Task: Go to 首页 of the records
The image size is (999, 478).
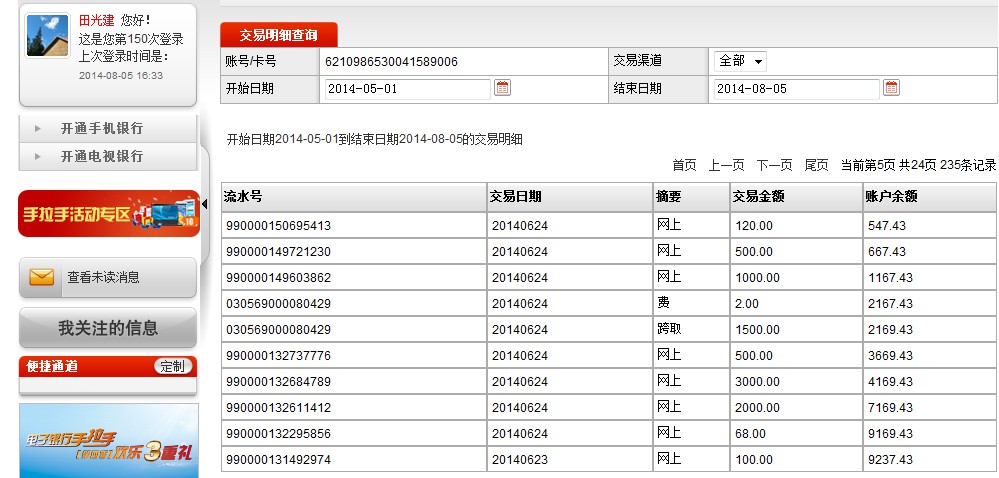Action: 684,165
